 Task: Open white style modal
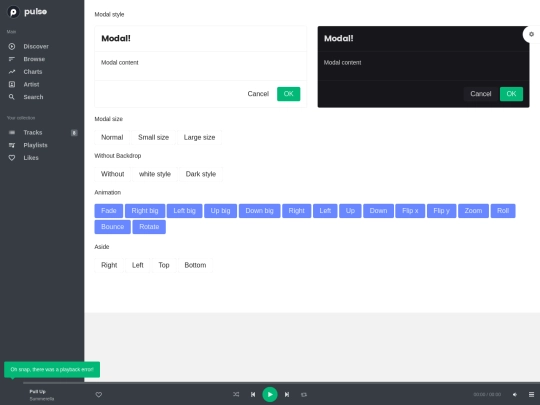(155, 174)
